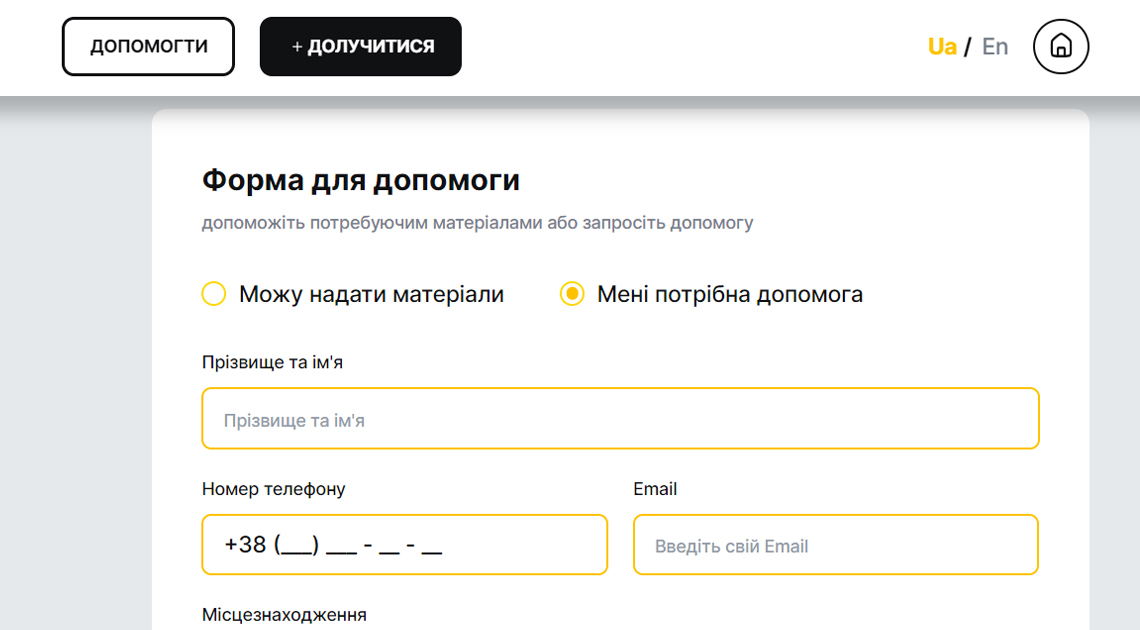Click the 'Форма для допомоги' heading

pyautogui.click(x=361, y=181)
